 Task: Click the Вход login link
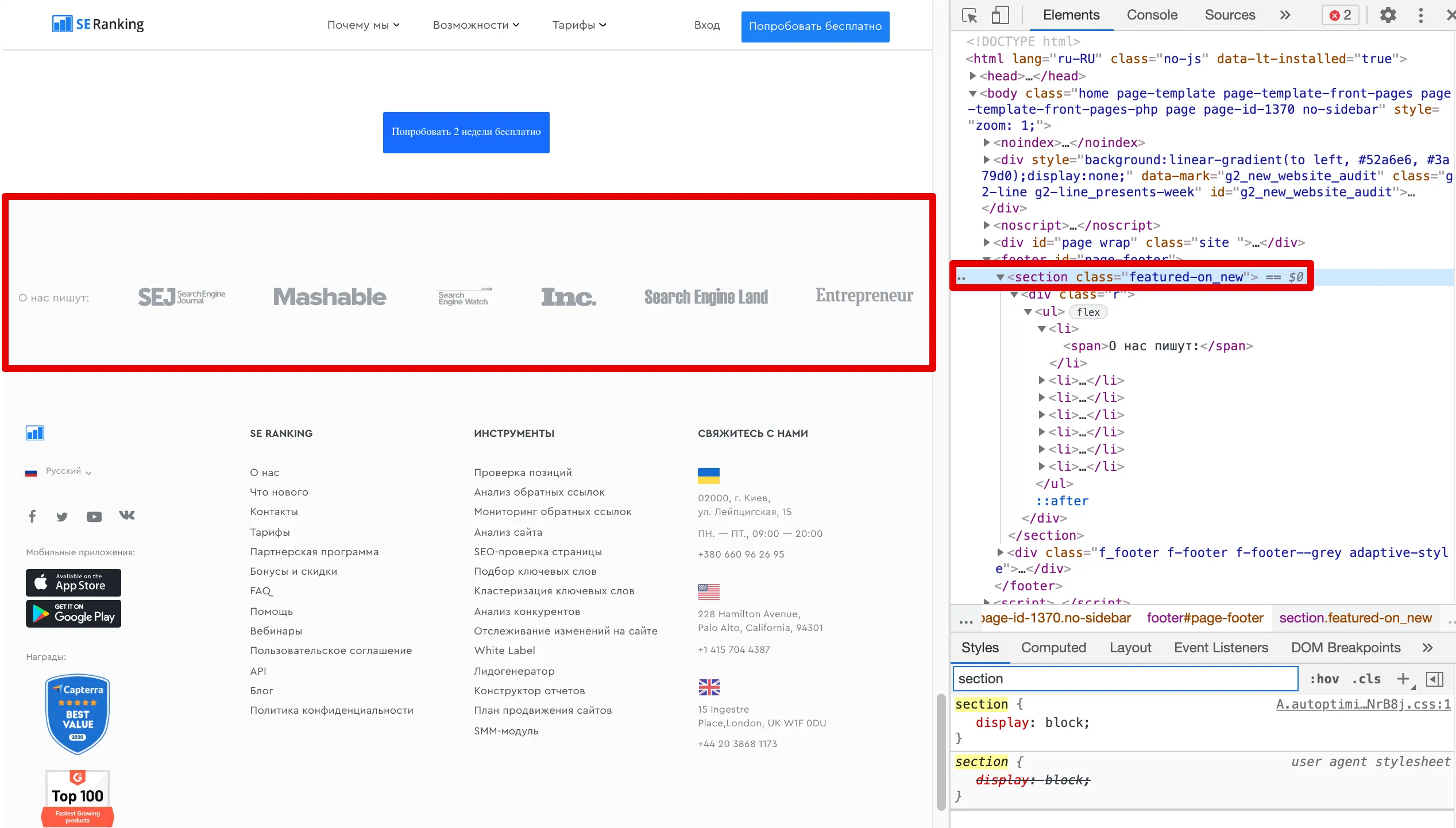[706, 25]
